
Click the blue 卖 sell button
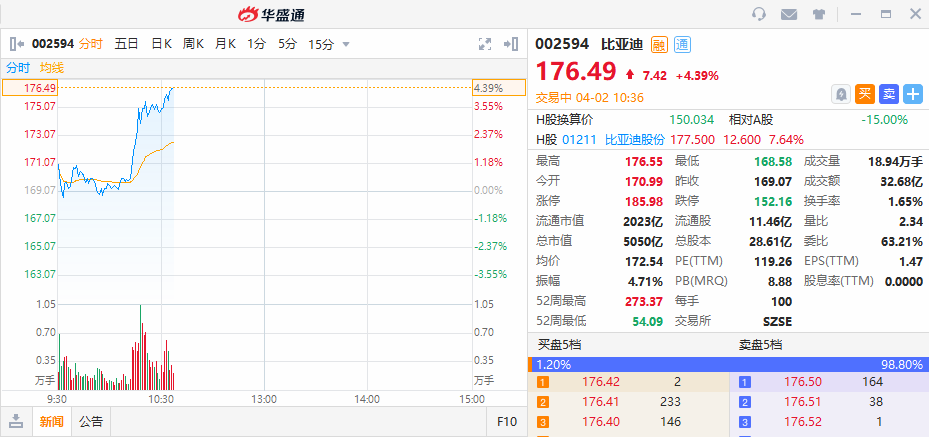point(889,94)
